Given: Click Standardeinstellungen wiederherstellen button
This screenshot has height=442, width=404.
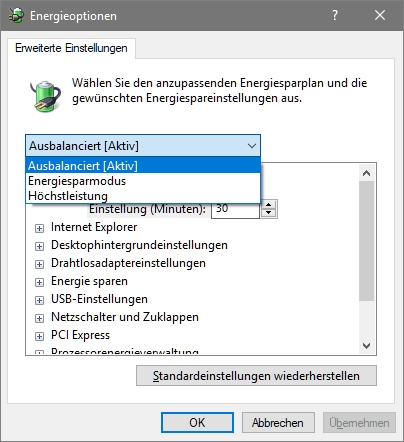Looking at the screenshot, I should point(256,376).
